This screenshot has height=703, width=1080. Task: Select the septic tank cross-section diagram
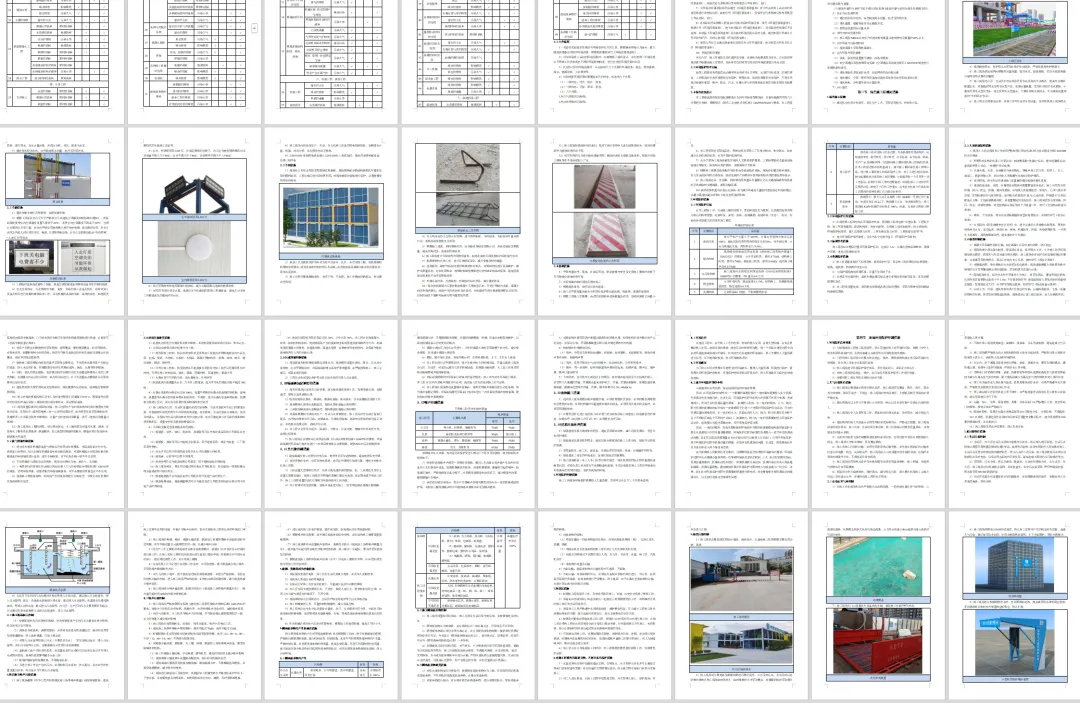coord(57,557)
